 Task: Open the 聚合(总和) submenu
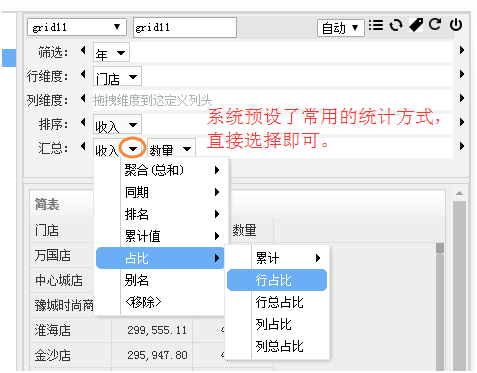point(160,170)
